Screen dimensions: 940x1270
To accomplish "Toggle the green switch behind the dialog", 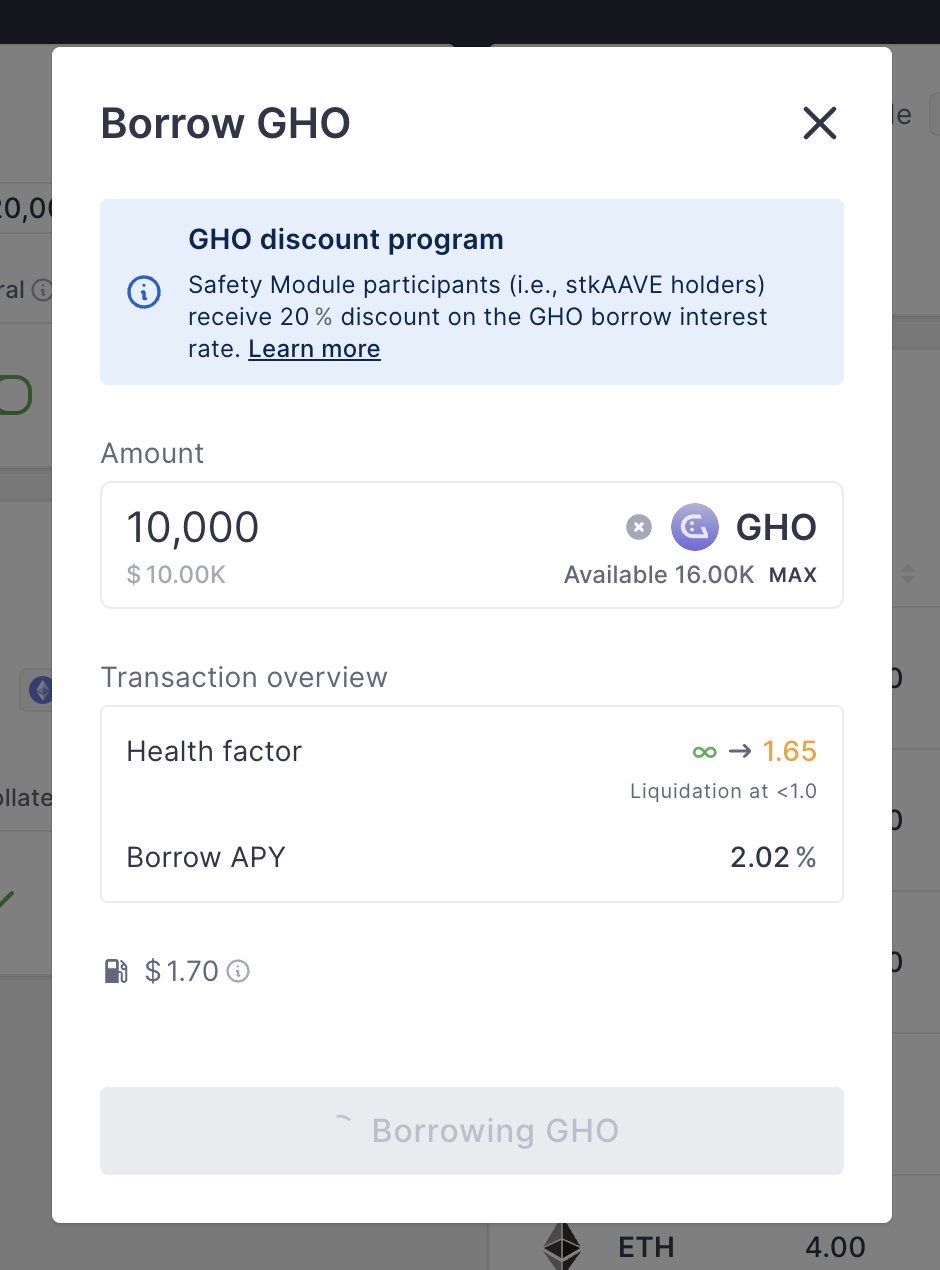I will [16, 395].
